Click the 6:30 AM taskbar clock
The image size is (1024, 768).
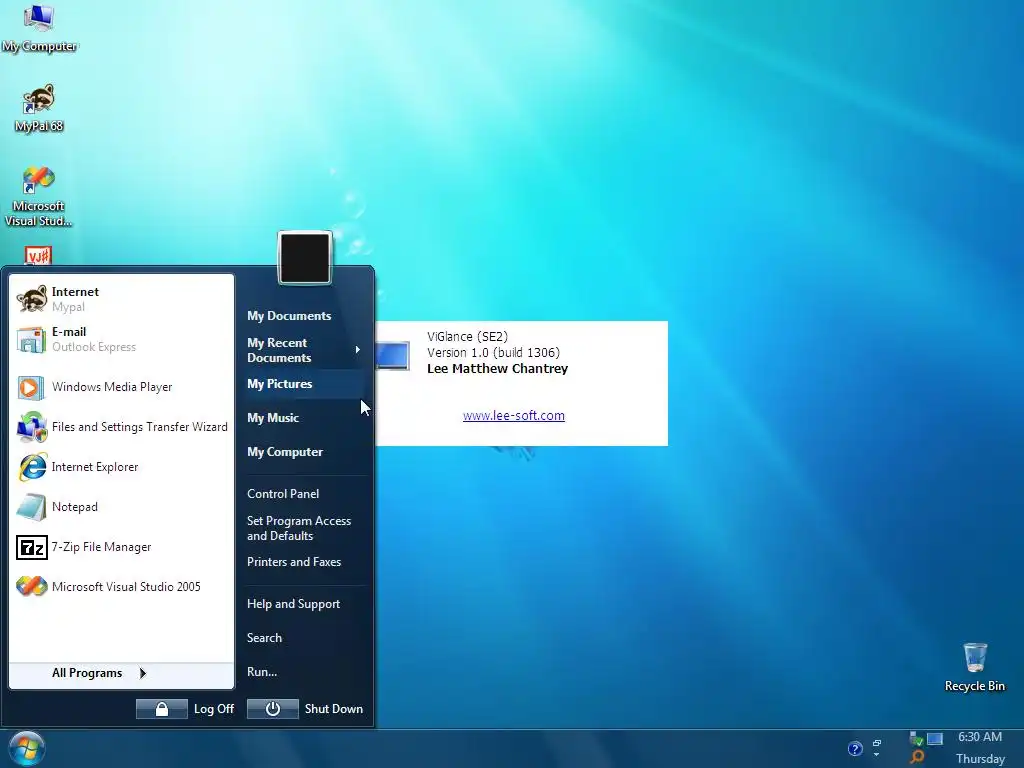click(x=980, y=737)
